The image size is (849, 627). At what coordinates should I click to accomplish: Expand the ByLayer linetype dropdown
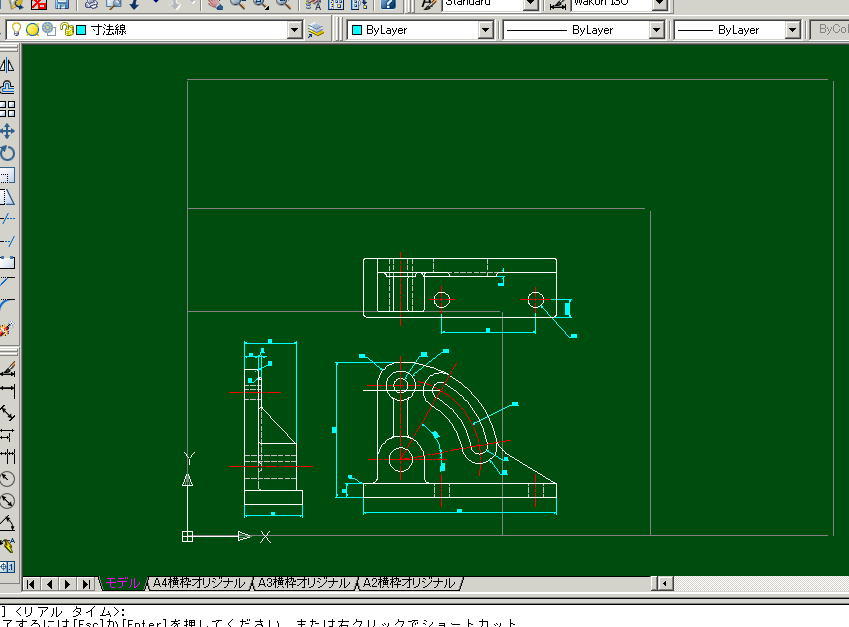click(656, 30)
